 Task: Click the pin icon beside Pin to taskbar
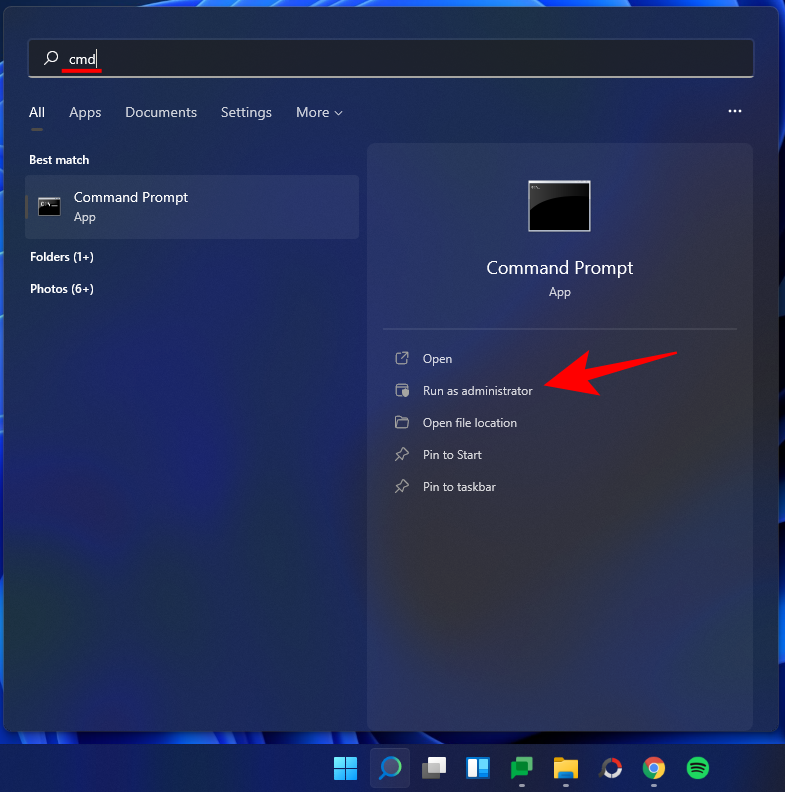click(402, 486)
